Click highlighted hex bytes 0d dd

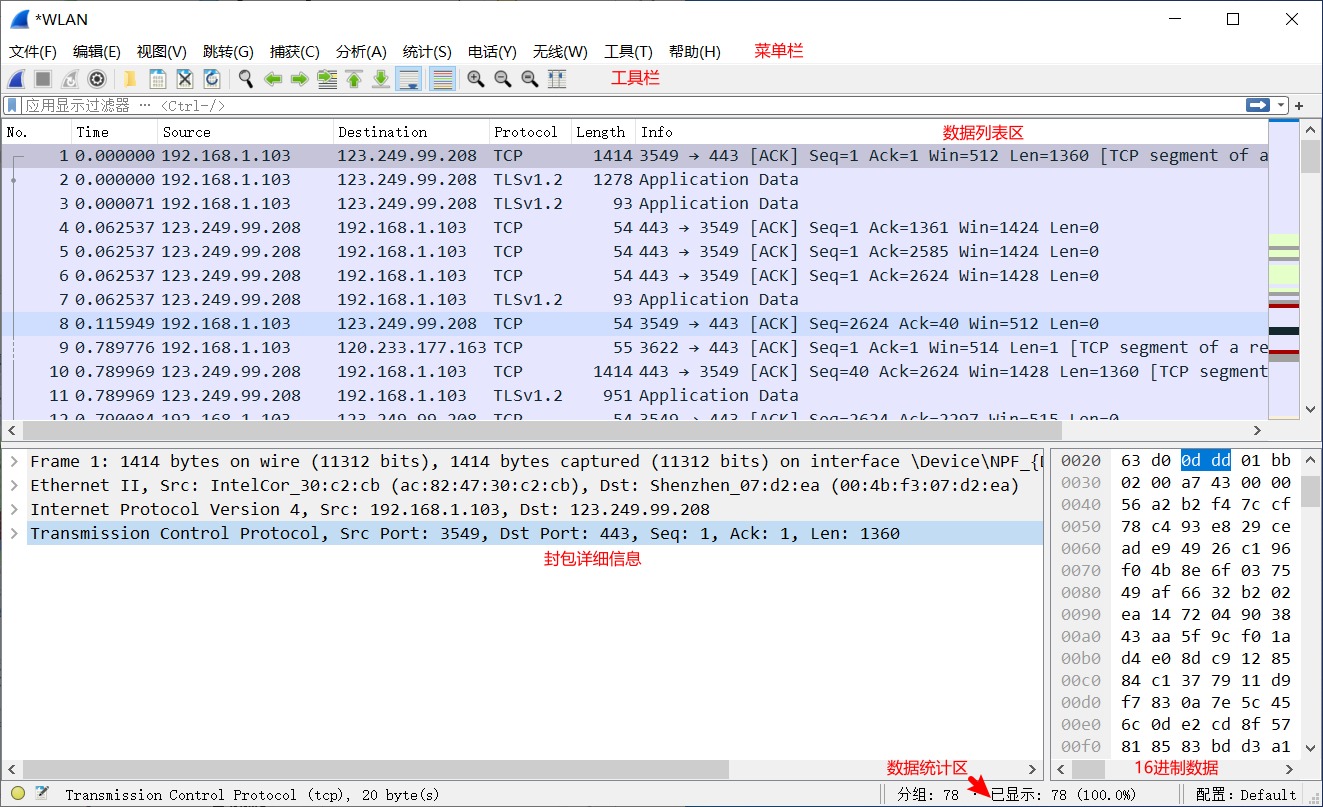(1206, 460)
